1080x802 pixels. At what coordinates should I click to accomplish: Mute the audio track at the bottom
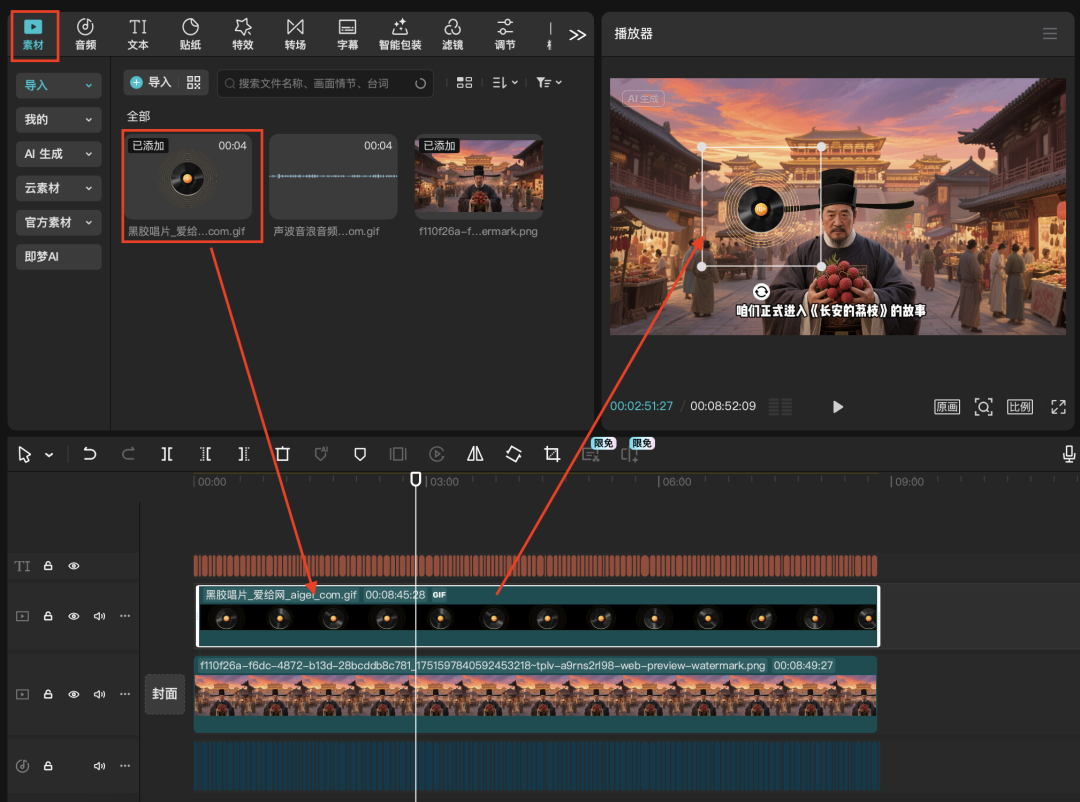coord(99,766)
